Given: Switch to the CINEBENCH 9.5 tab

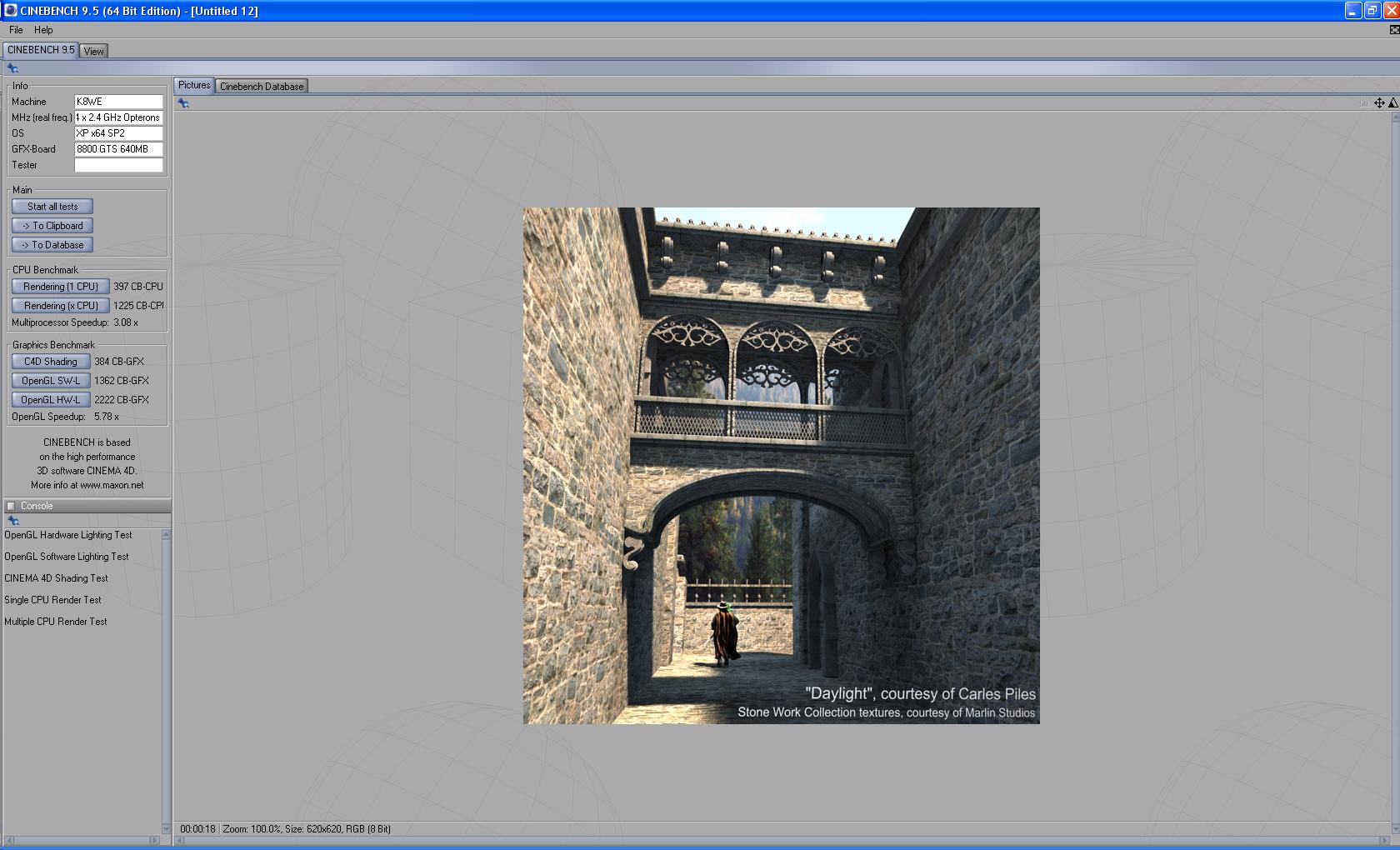Looking at the screenshot, I should (x=41, y=50).
